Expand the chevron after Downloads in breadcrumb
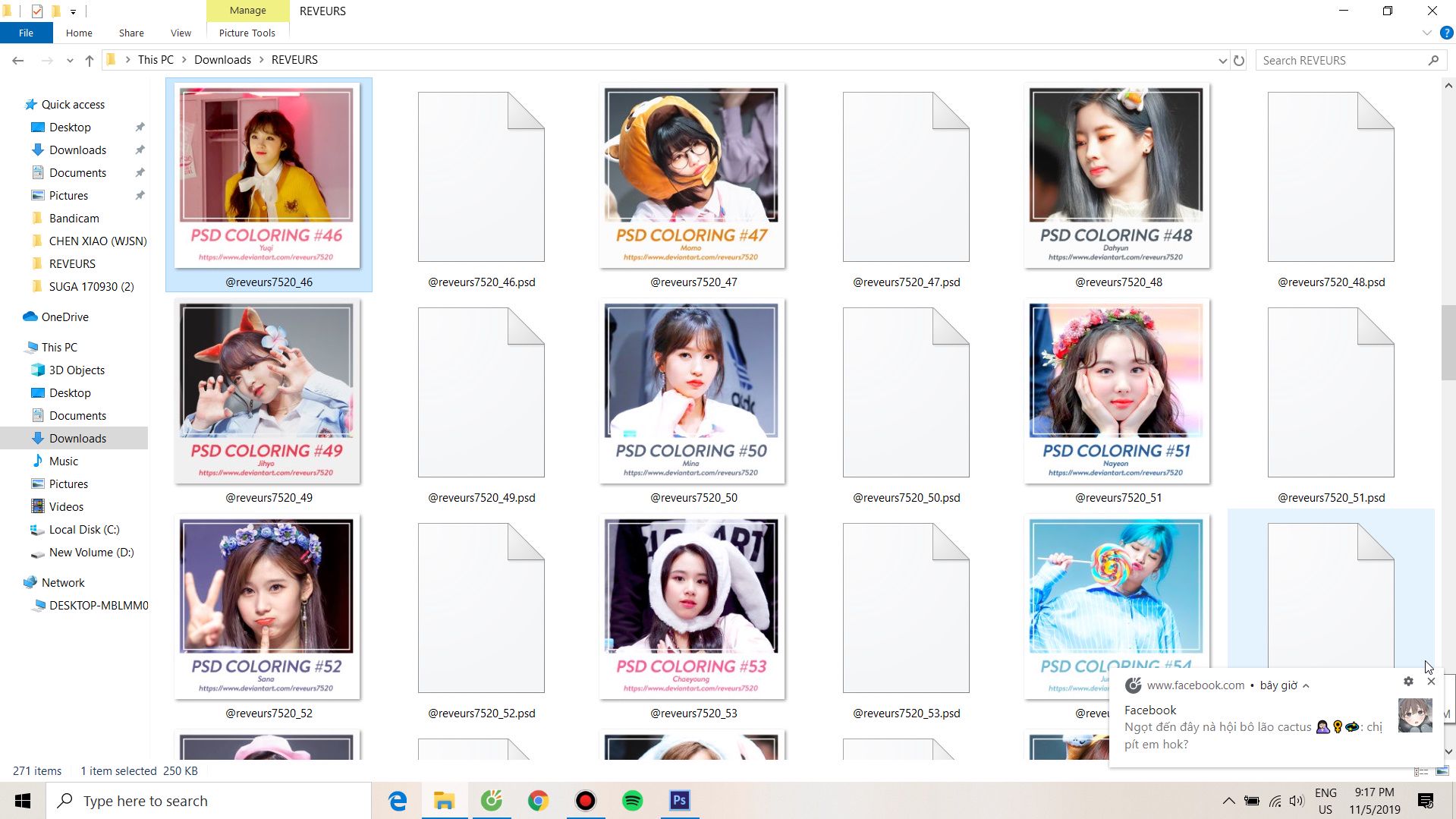Image resolution: width=1456 pixels, height=819 pixels. [x=261, y=60]
